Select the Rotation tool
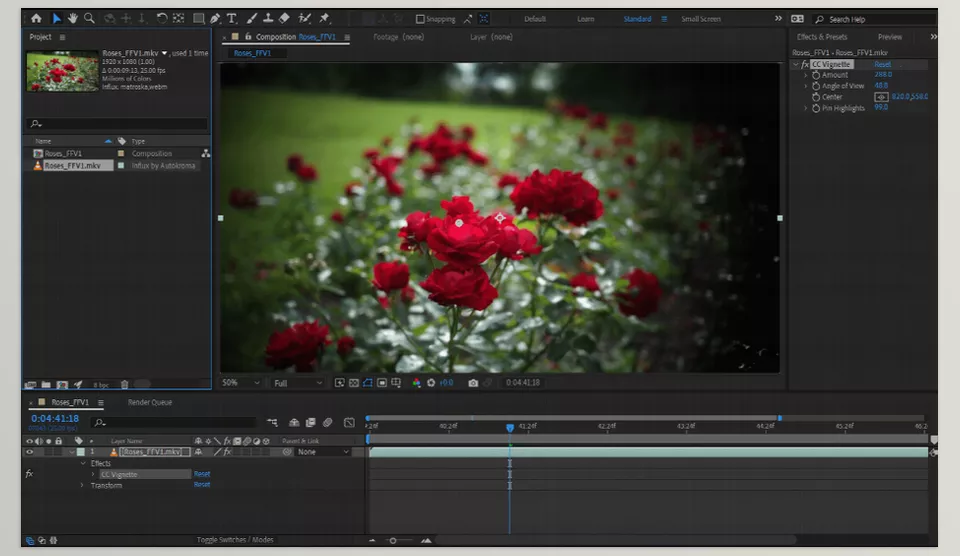 [162, 18]
